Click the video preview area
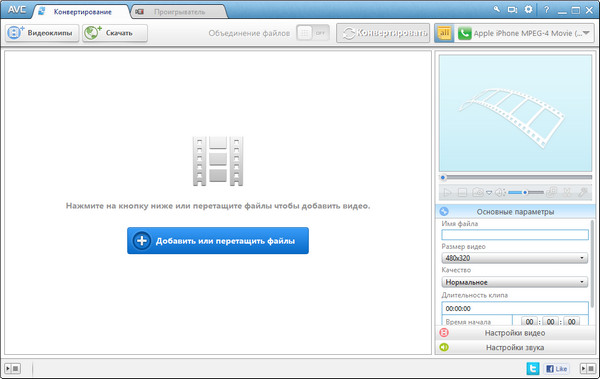 pos(515,113)
